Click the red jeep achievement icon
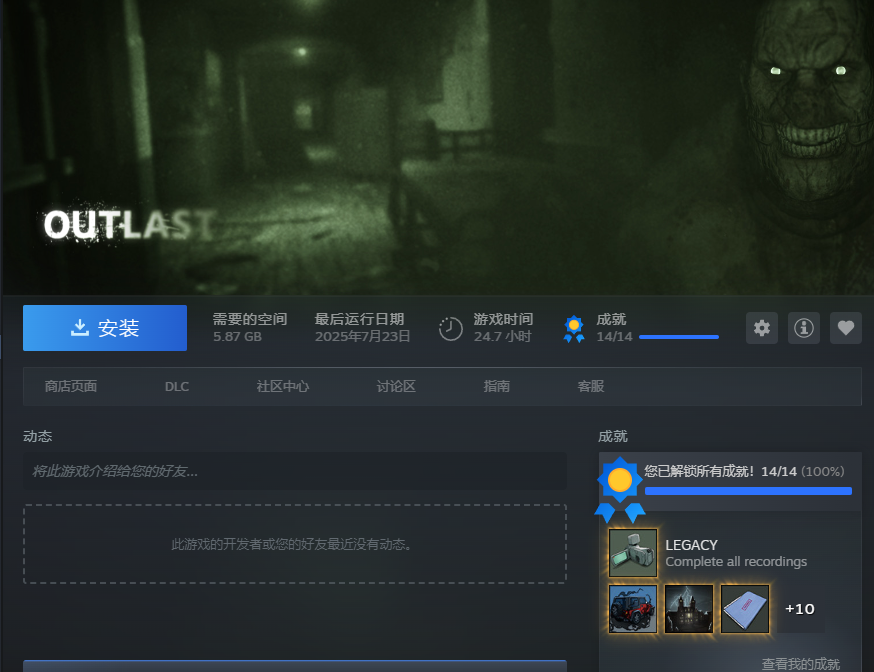 coord(633,609)
